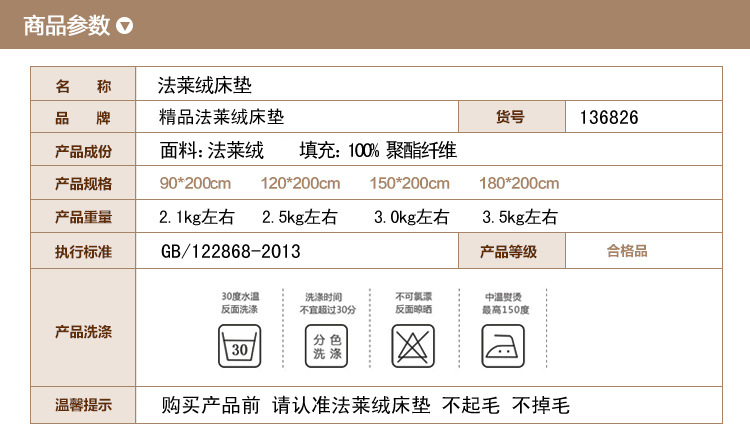Click the 30度水温 反面洗涤 caption

[240, 303]
